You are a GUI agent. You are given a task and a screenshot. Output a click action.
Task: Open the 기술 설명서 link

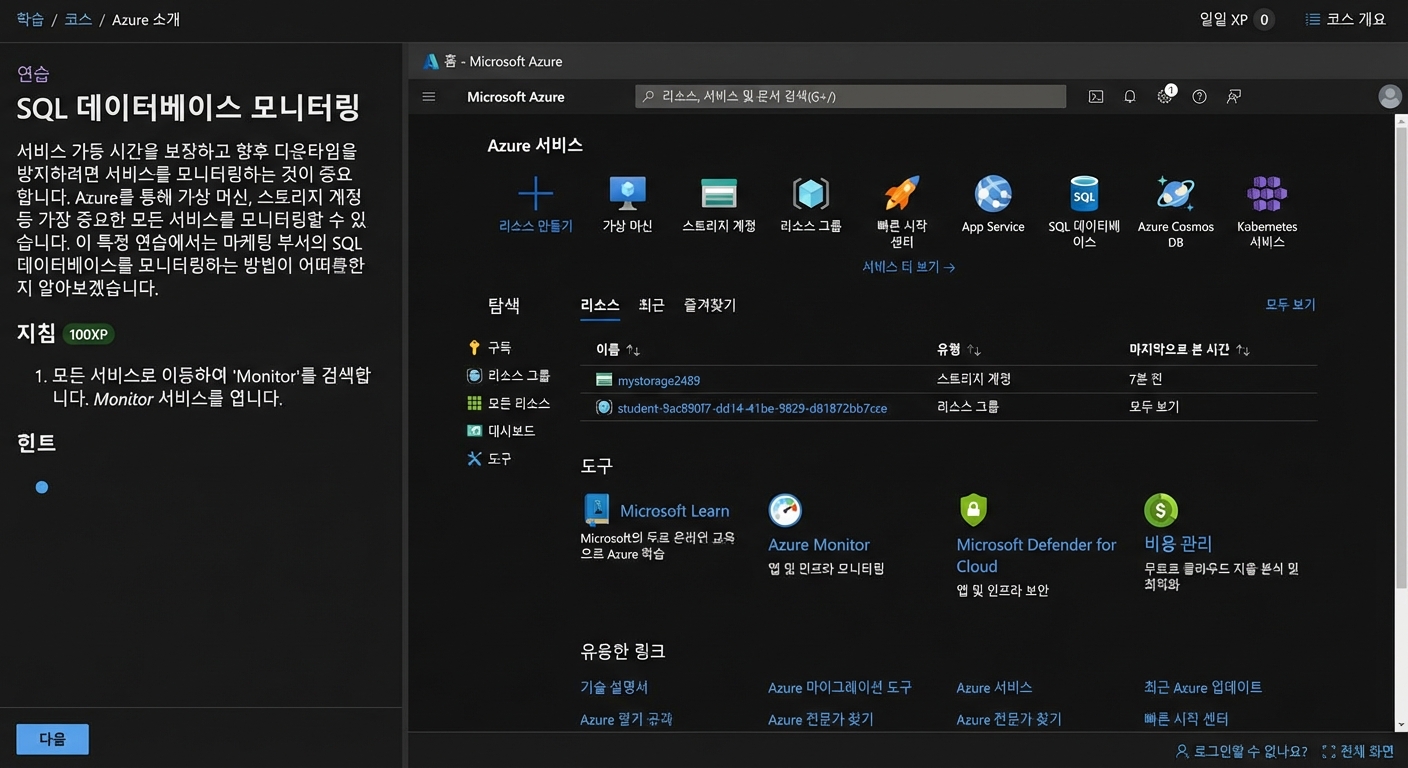pos(614,687)
